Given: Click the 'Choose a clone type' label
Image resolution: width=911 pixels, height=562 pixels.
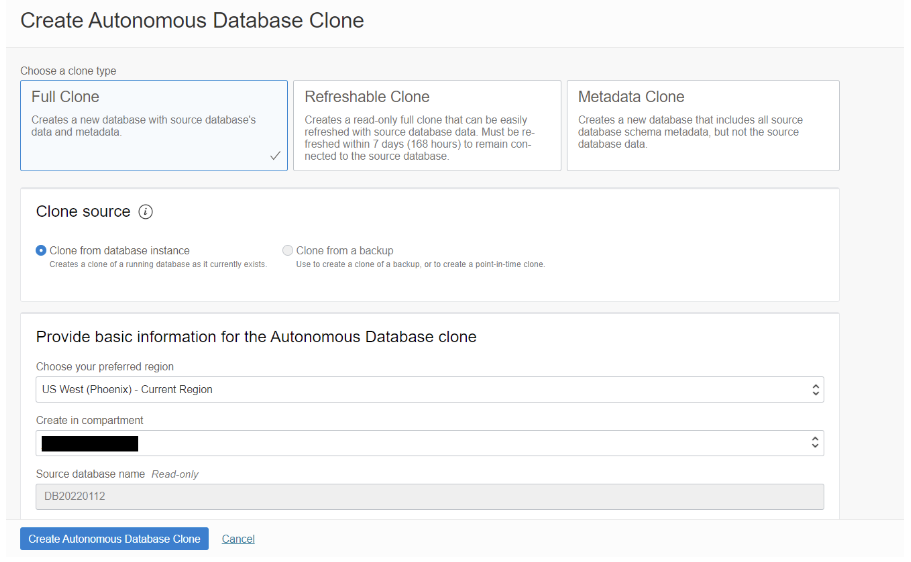Looking at the screenshot, I should click(x=68, y=71).
